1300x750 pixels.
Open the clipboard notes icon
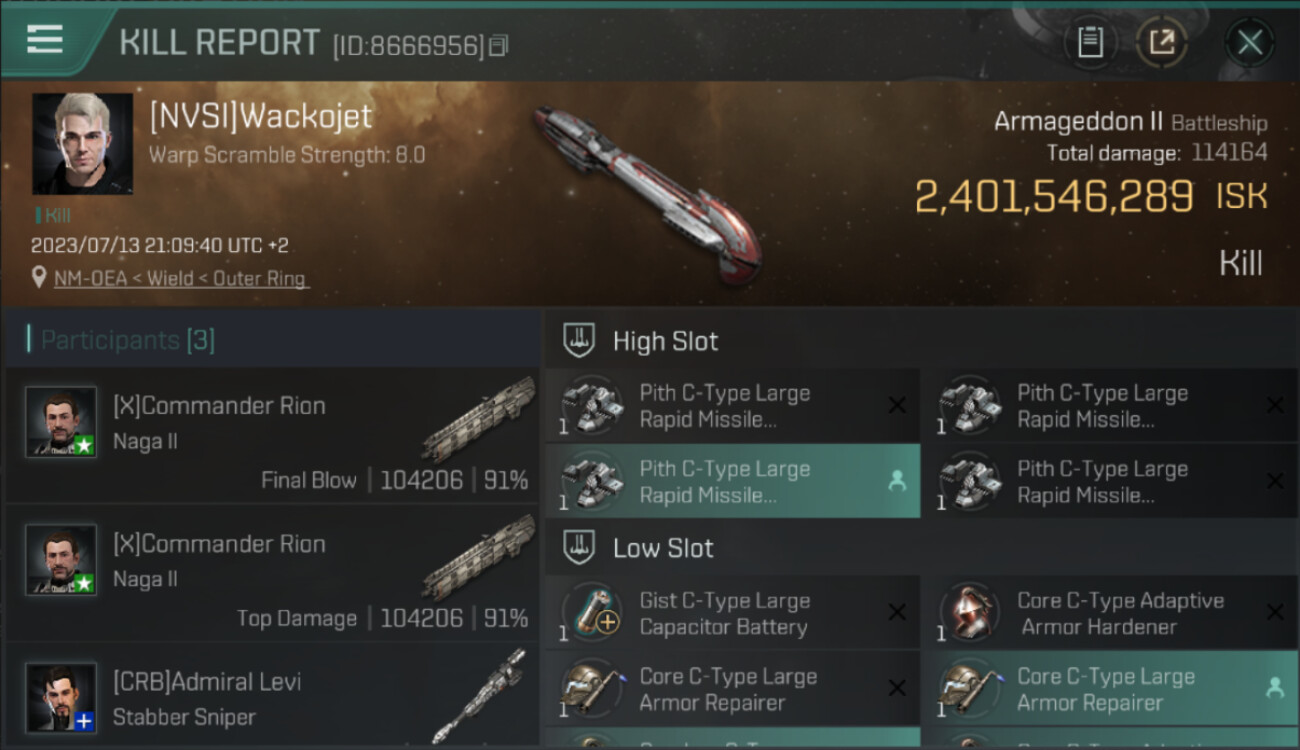(1090, 42)
